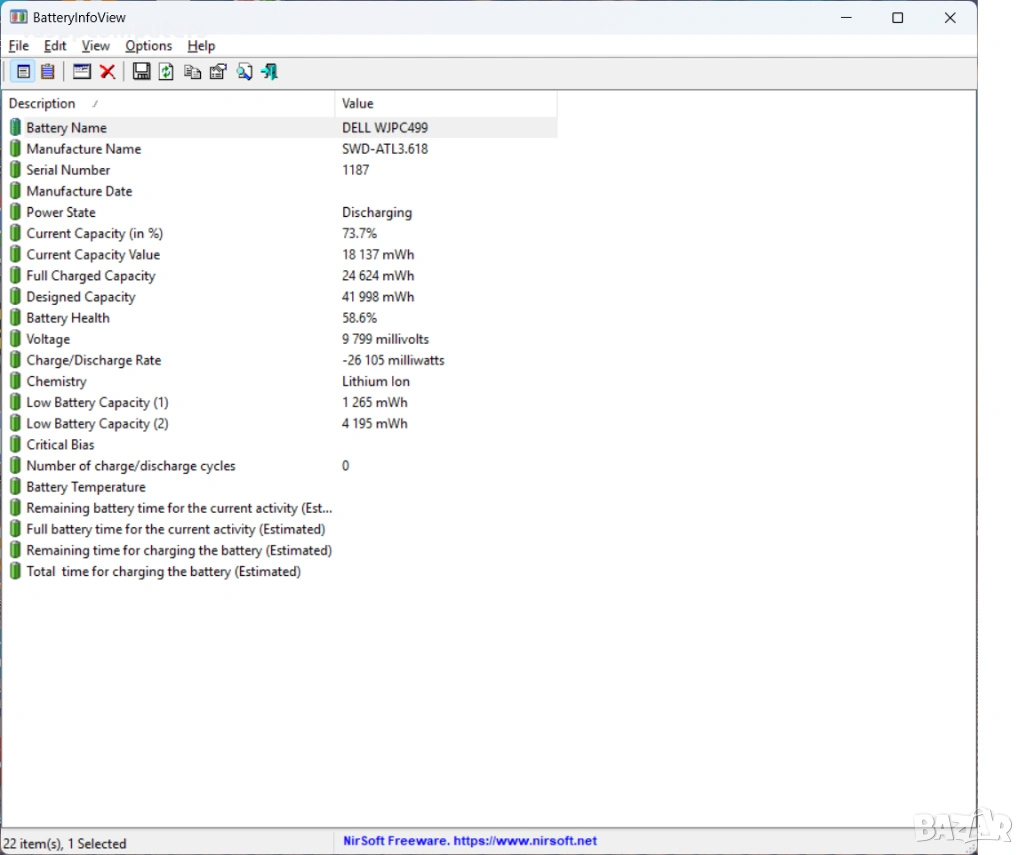Screen dimensions: 1024x855
Task: Open the Help menu
Action: 201,46
